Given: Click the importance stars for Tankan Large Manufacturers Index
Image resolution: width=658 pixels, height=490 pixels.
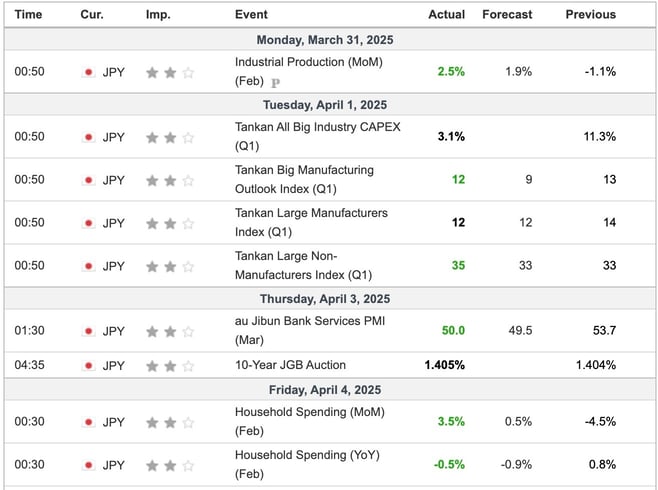Looking at the screenshot, I should pos(170,223).
